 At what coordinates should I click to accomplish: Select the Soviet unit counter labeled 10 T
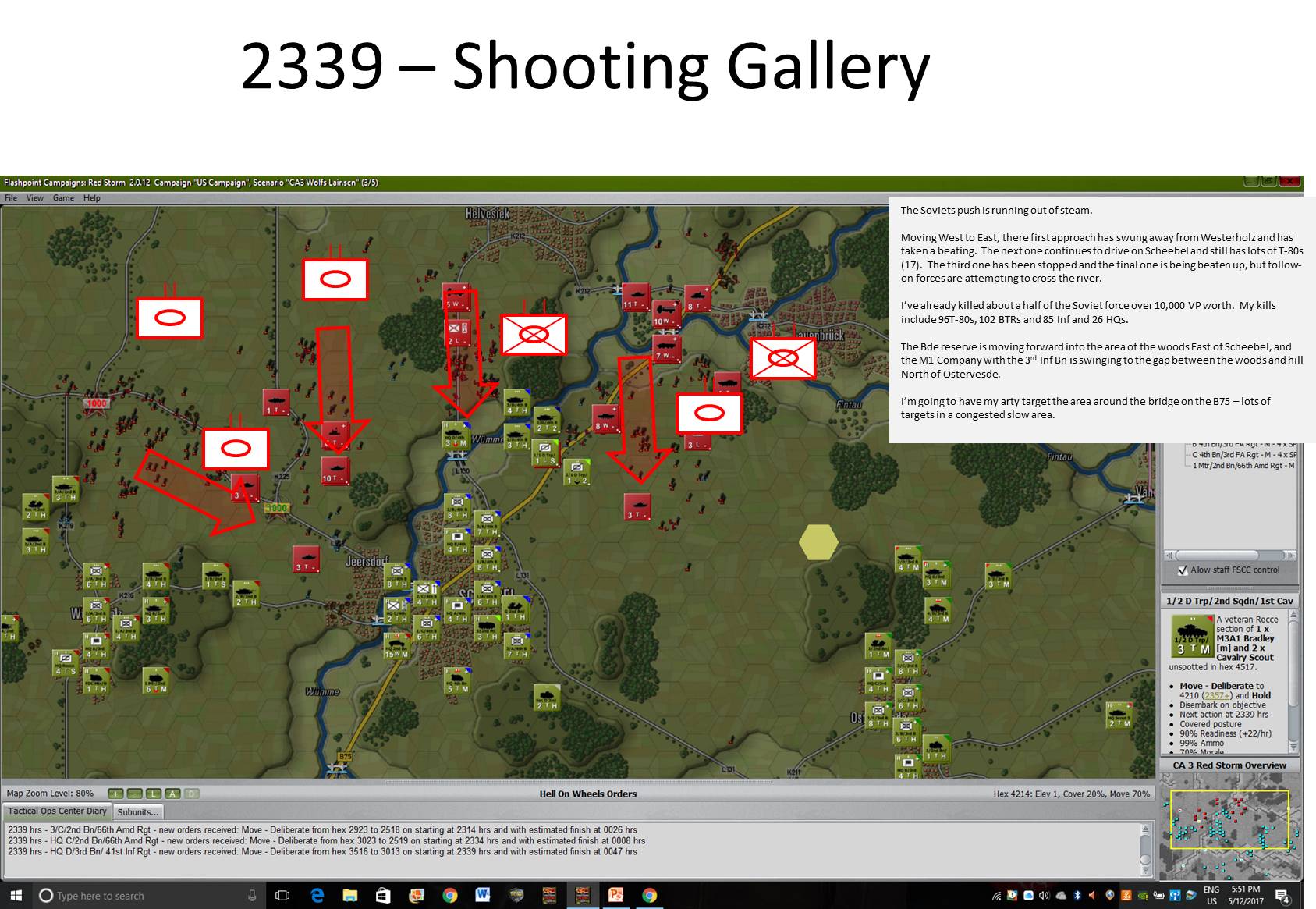point(335,470)
